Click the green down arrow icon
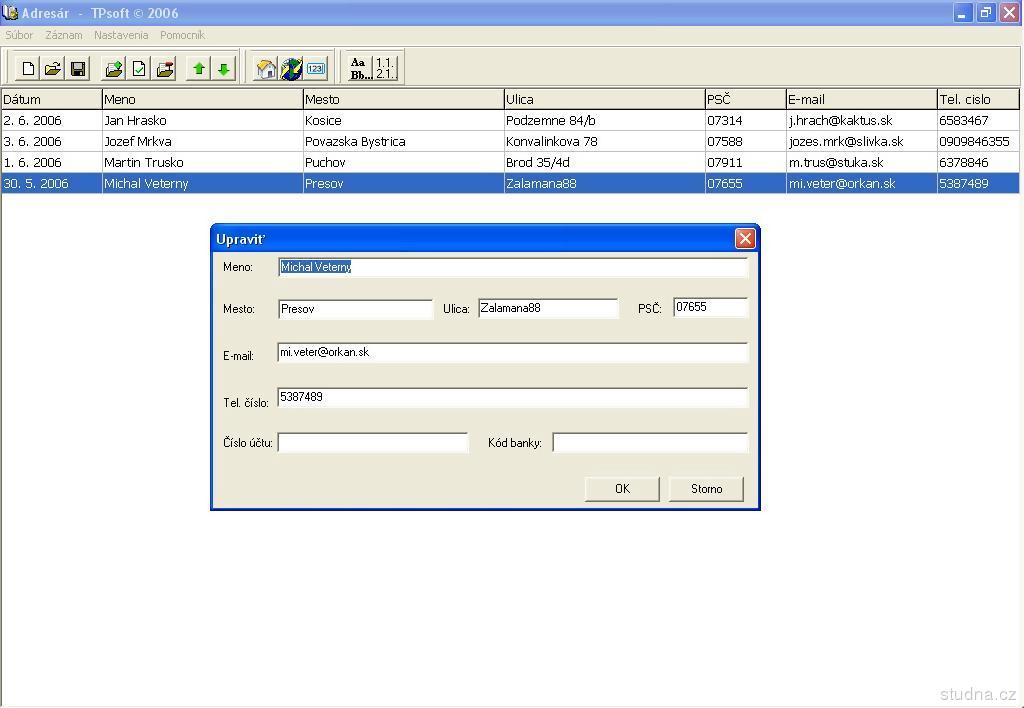The height and width of the screenshot is (708, 1024). pos(224,69)
